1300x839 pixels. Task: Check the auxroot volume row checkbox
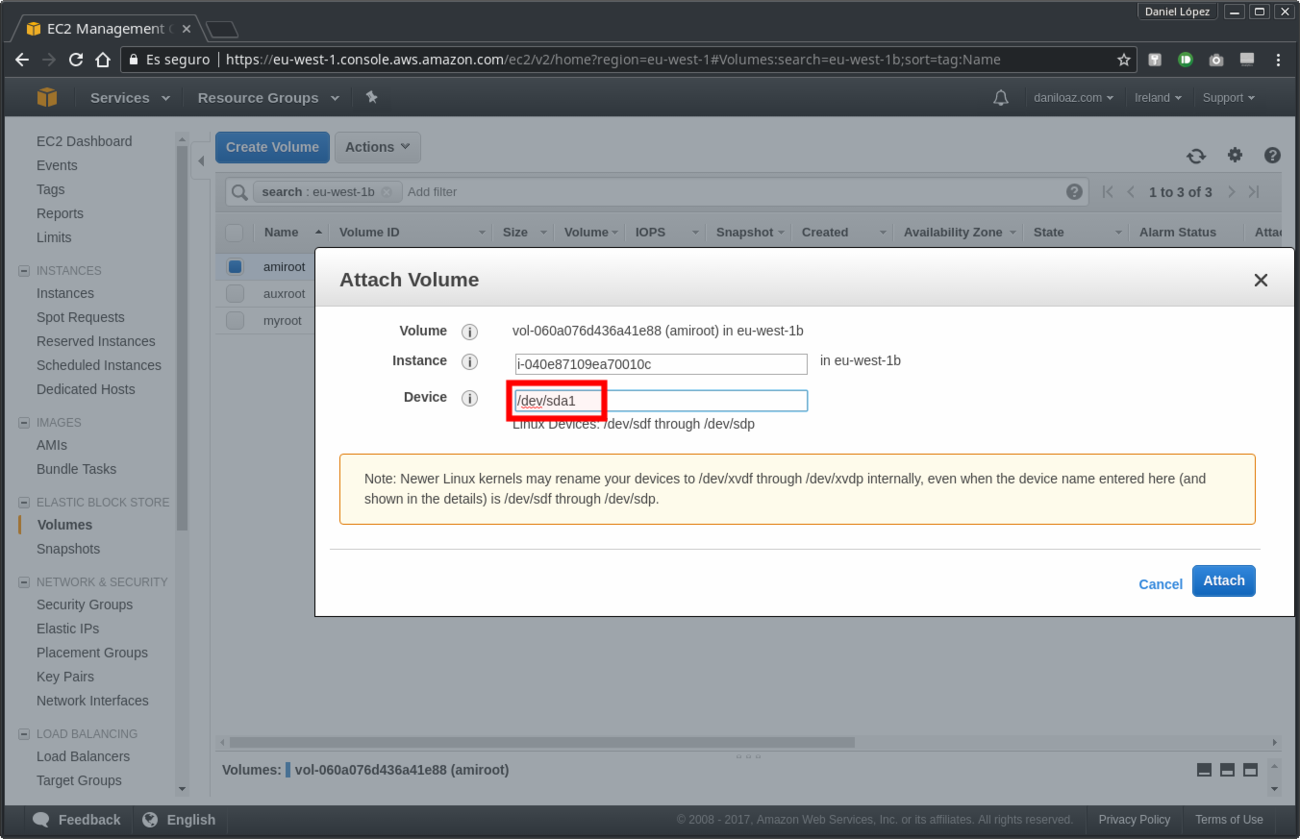click(x=237, y=293)
